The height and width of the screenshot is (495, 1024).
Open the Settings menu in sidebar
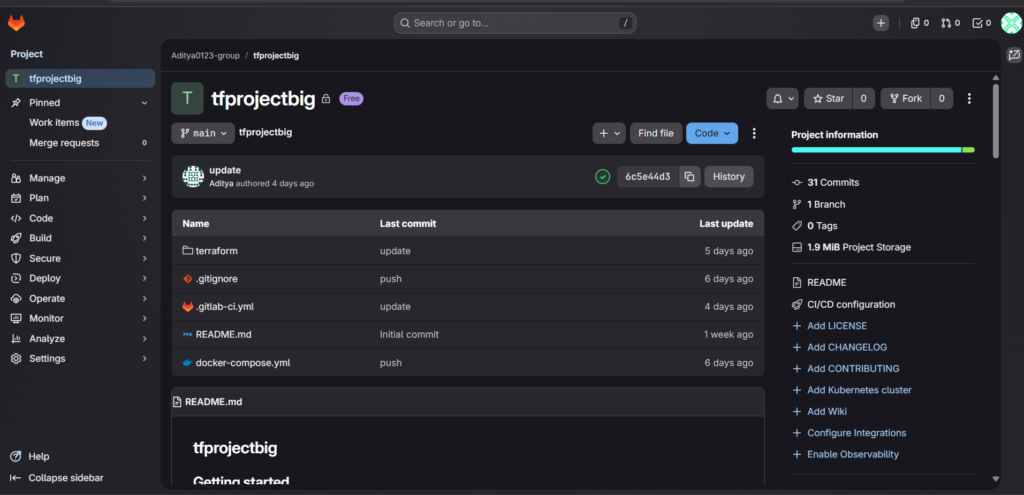coord(47,358)
